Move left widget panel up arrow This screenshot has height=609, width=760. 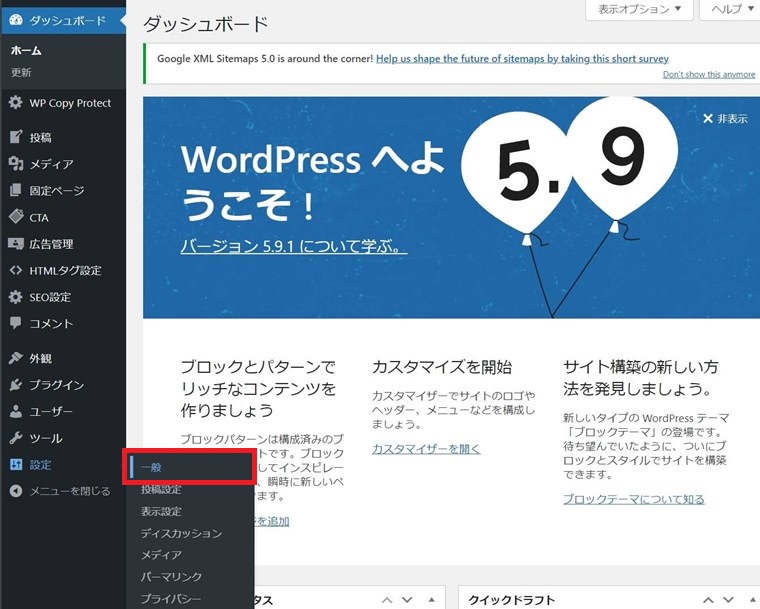coord(387,600)
